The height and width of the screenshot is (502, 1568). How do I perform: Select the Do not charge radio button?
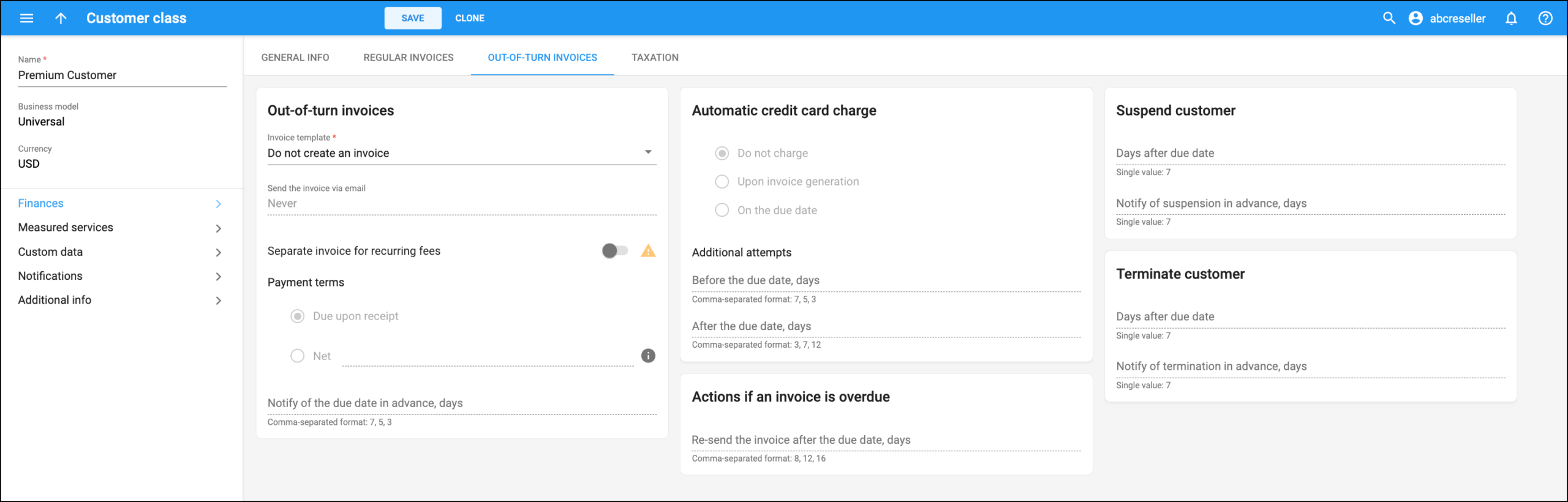point(722,153)
